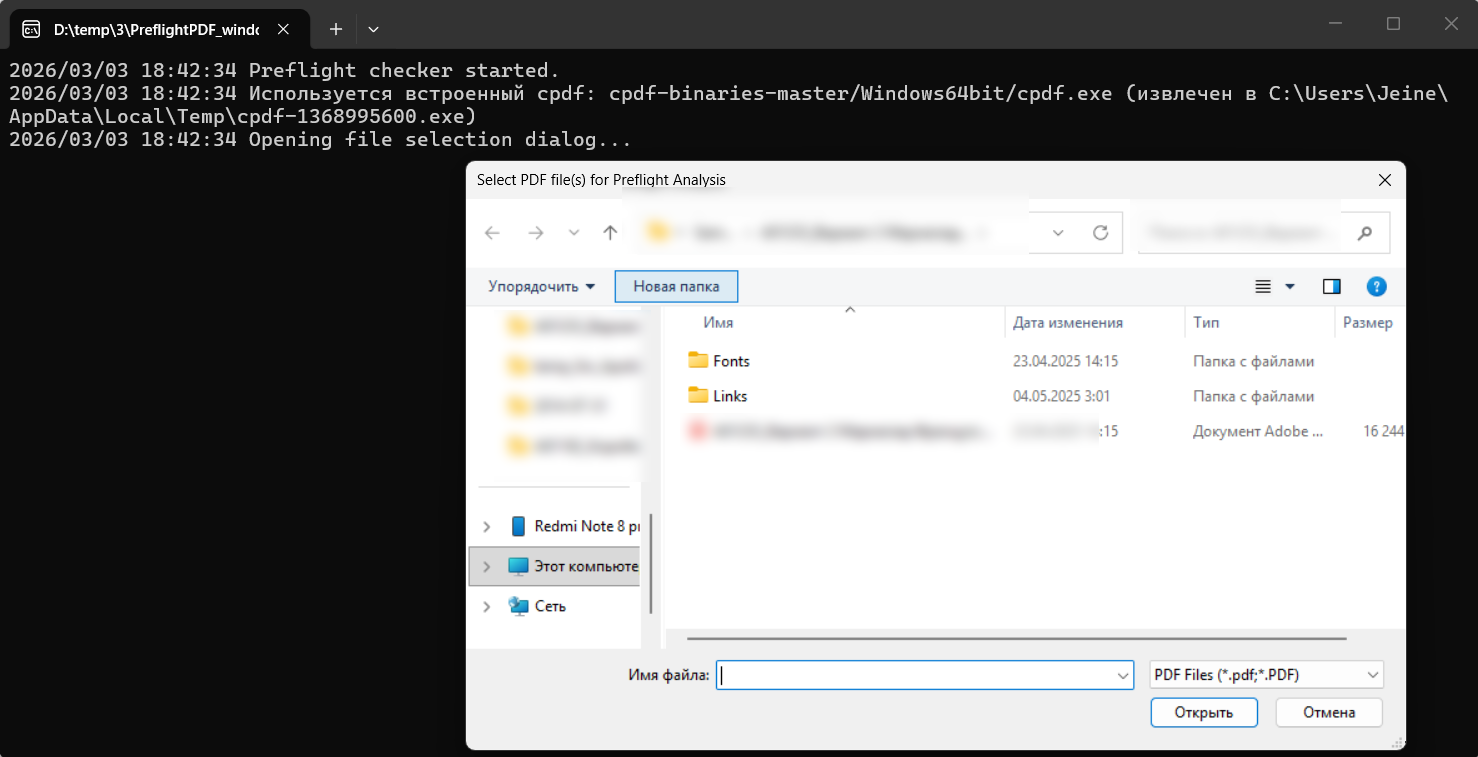
Task: Expand the Этот компьютер tree node
Action: pyautogui.click(x=487, y=566)
